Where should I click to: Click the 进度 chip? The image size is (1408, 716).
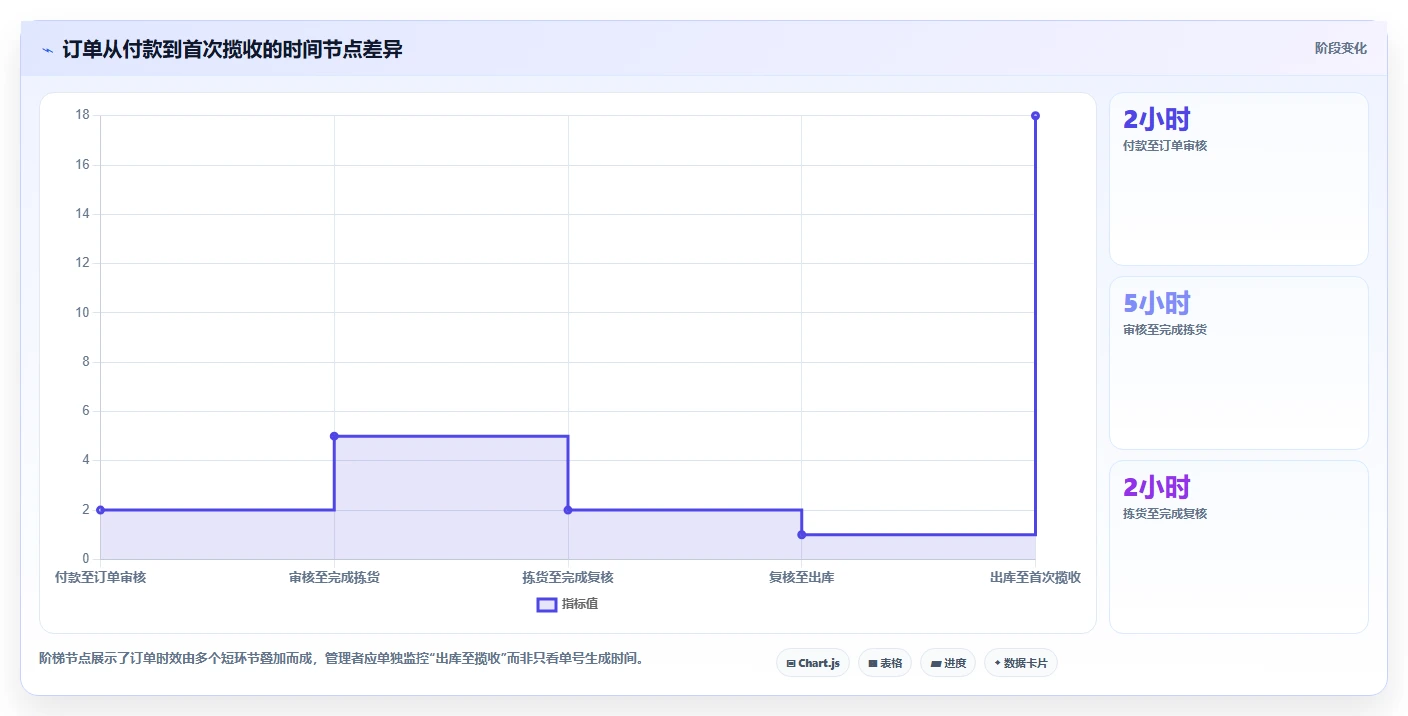pos(948,663)
